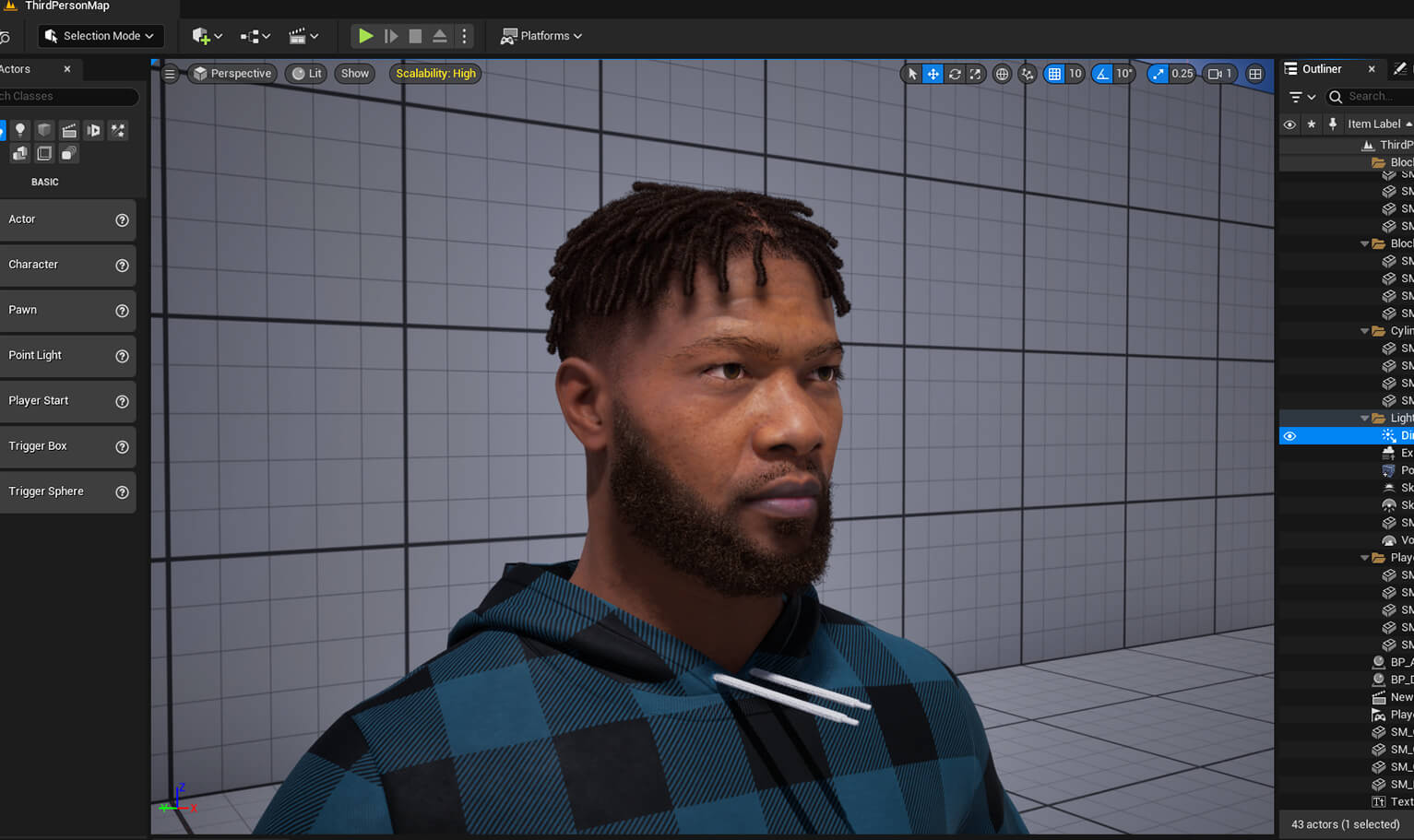Image resolution: width=1414 pixels, height=840 pixels.
Task: Choose the Point Light placement item
Action: [66, 355]
